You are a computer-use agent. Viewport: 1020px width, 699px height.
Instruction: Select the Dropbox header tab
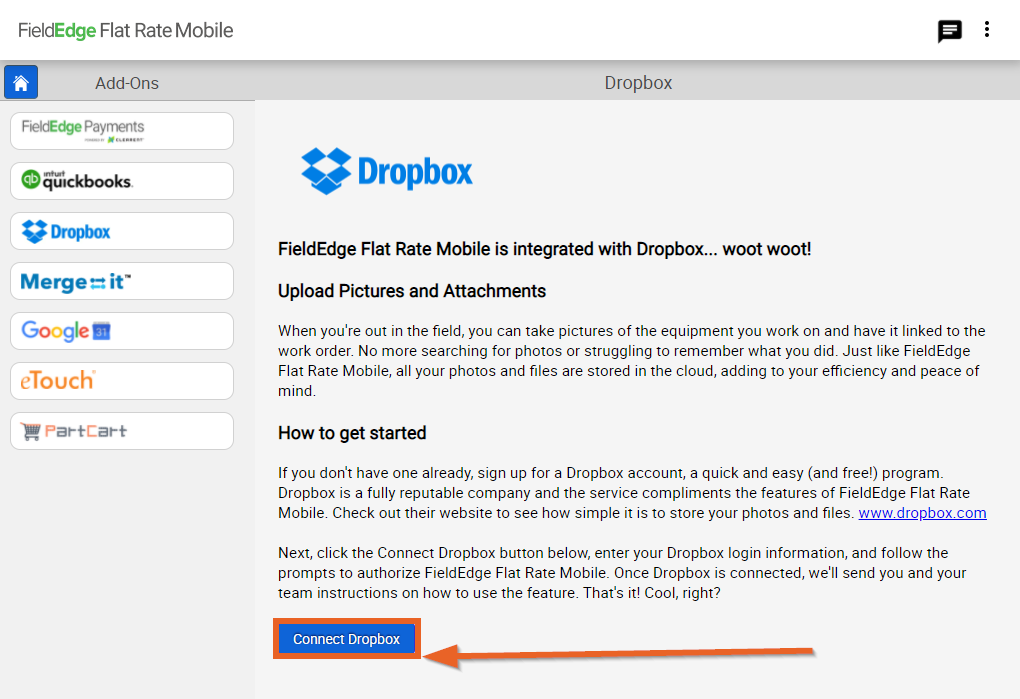click(x=638, y=83)
